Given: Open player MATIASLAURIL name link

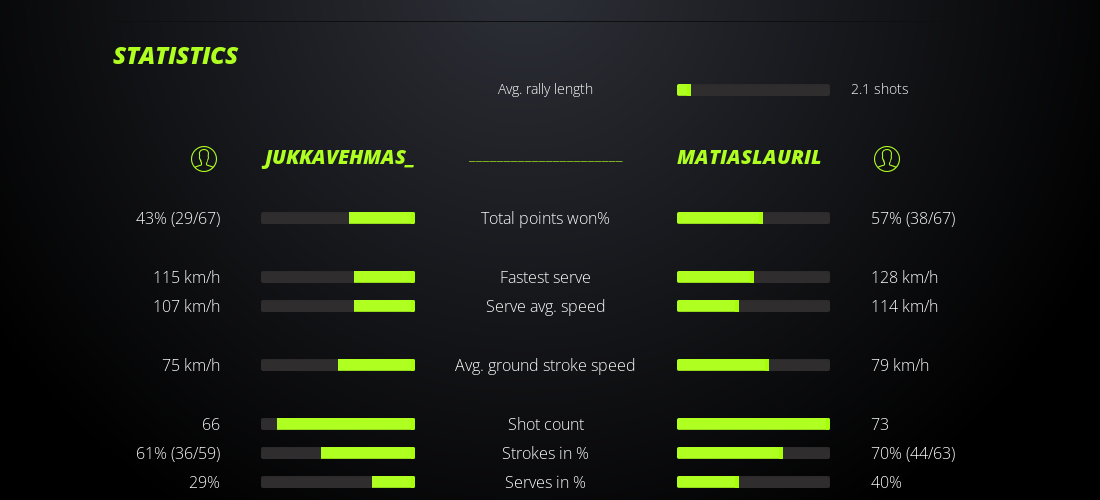Looking at the screenshot, I should coord(749,158).
